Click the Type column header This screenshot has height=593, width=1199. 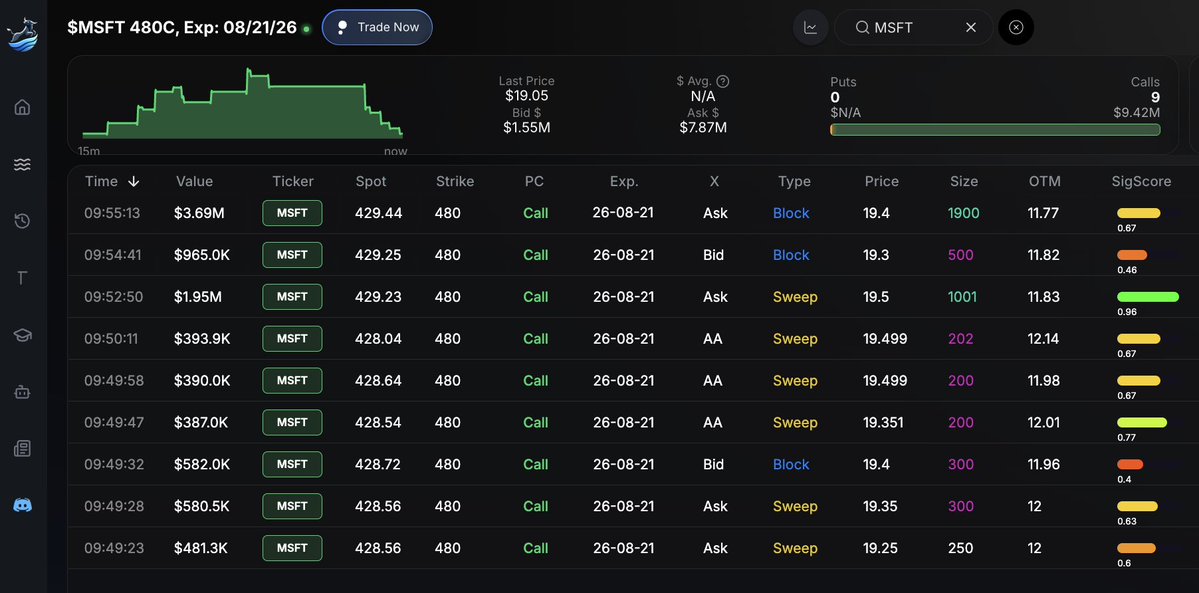(794, 181)
